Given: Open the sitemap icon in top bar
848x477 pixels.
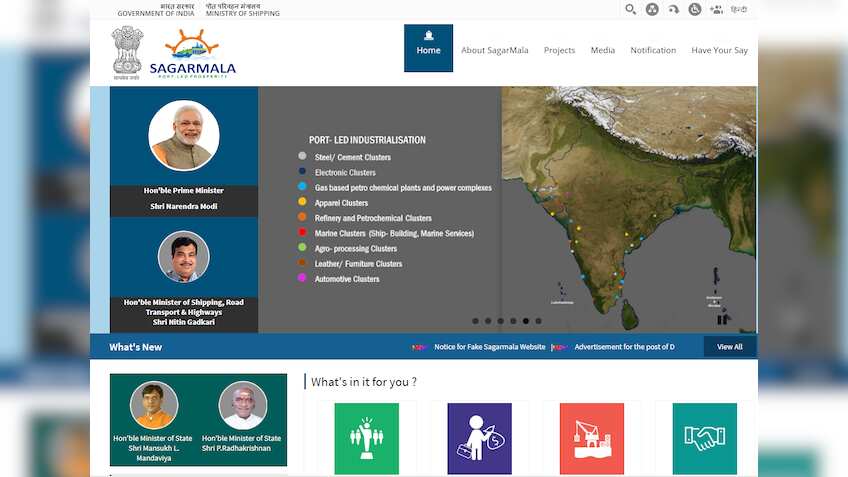Looking at the screenshot, I should [652, 9].
